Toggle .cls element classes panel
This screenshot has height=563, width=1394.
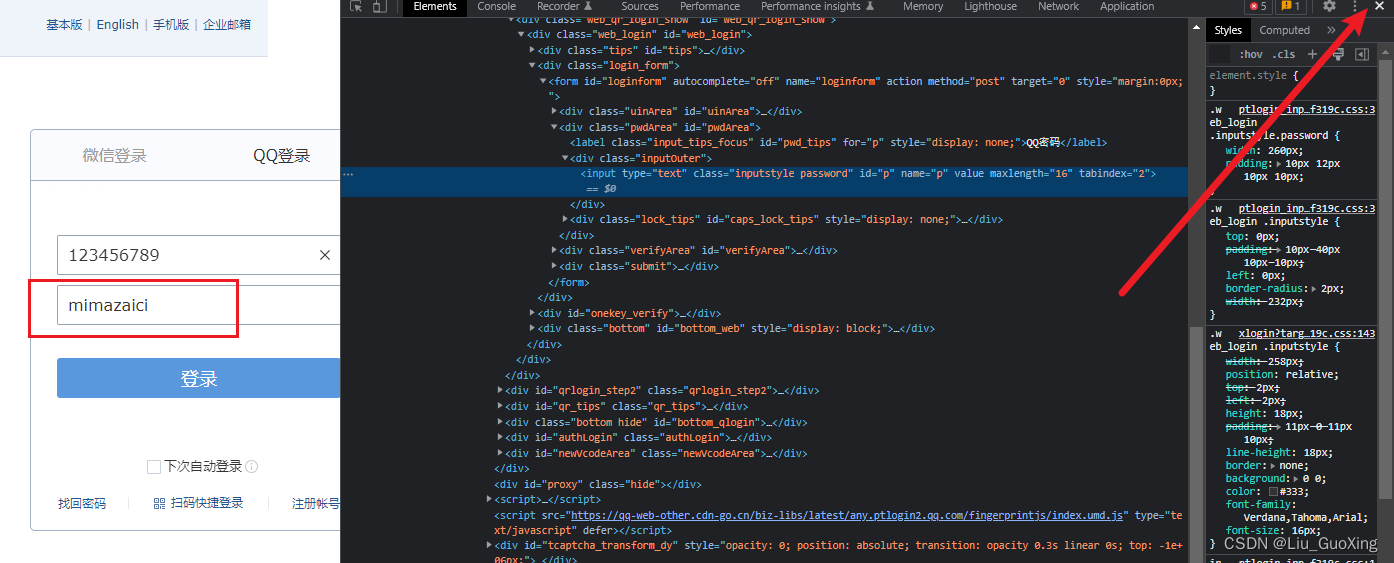tap(1284, 54)
